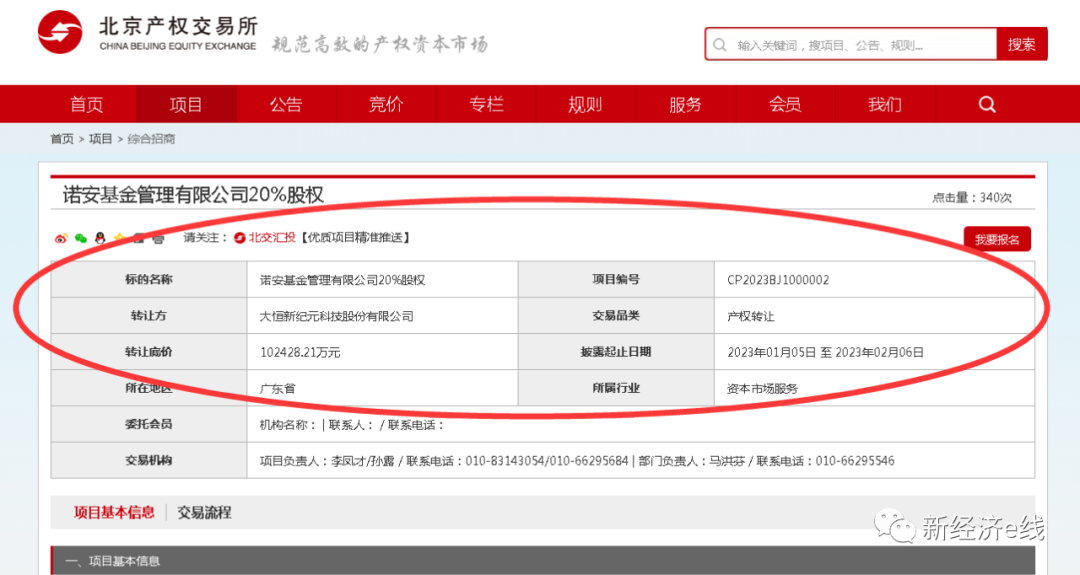This screenshot has width=1080, height=575.
Task: Click the 综合招商 breadcrumb link
Action: pos(151,139)
